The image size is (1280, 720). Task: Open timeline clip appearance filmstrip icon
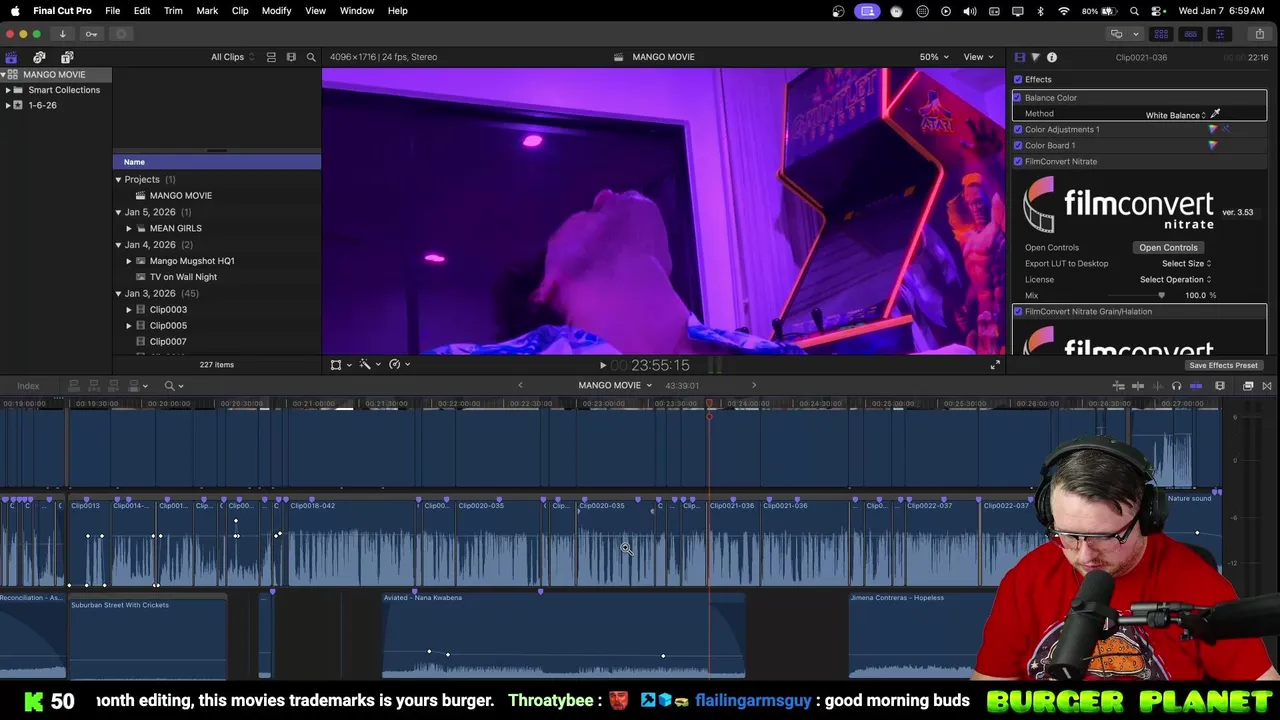point(1220,386)
